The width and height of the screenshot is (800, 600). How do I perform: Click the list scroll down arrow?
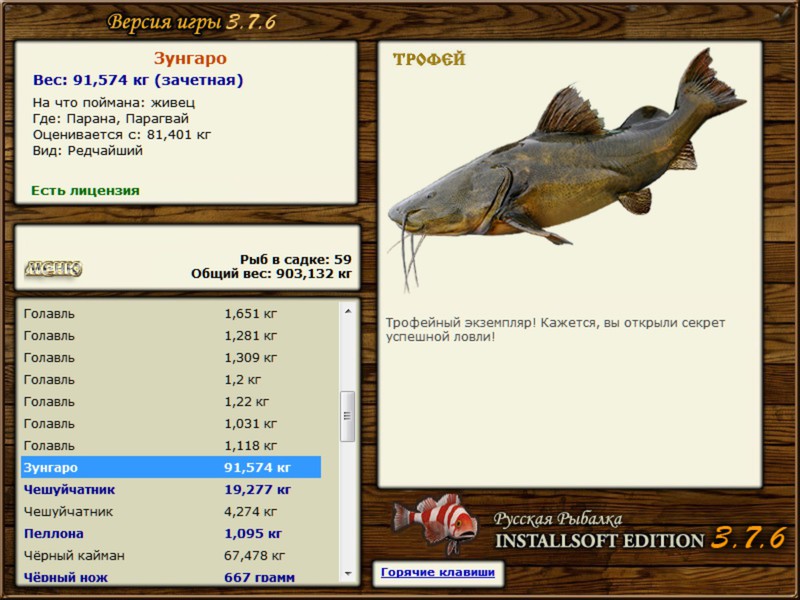click(x=348, y=574)
